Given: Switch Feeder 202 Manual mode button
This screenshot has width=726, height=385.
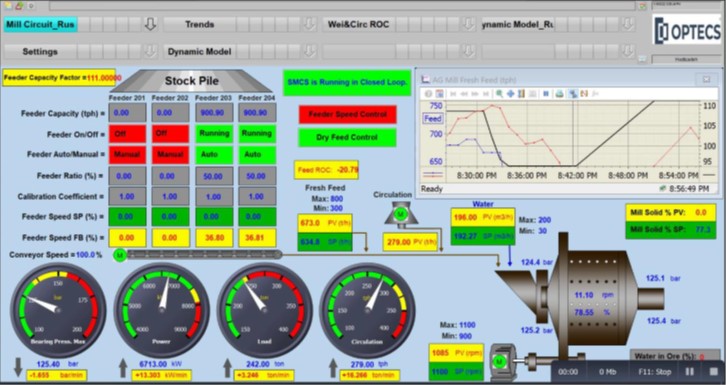Looking at the screenshot, I should tap(170, 155).
